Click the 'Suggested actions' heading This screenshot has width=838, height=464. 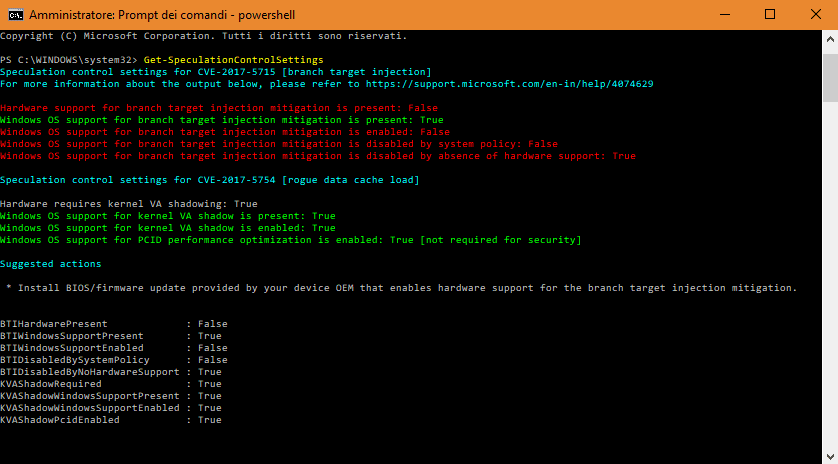pyautogui.click(x=50, y=264)
